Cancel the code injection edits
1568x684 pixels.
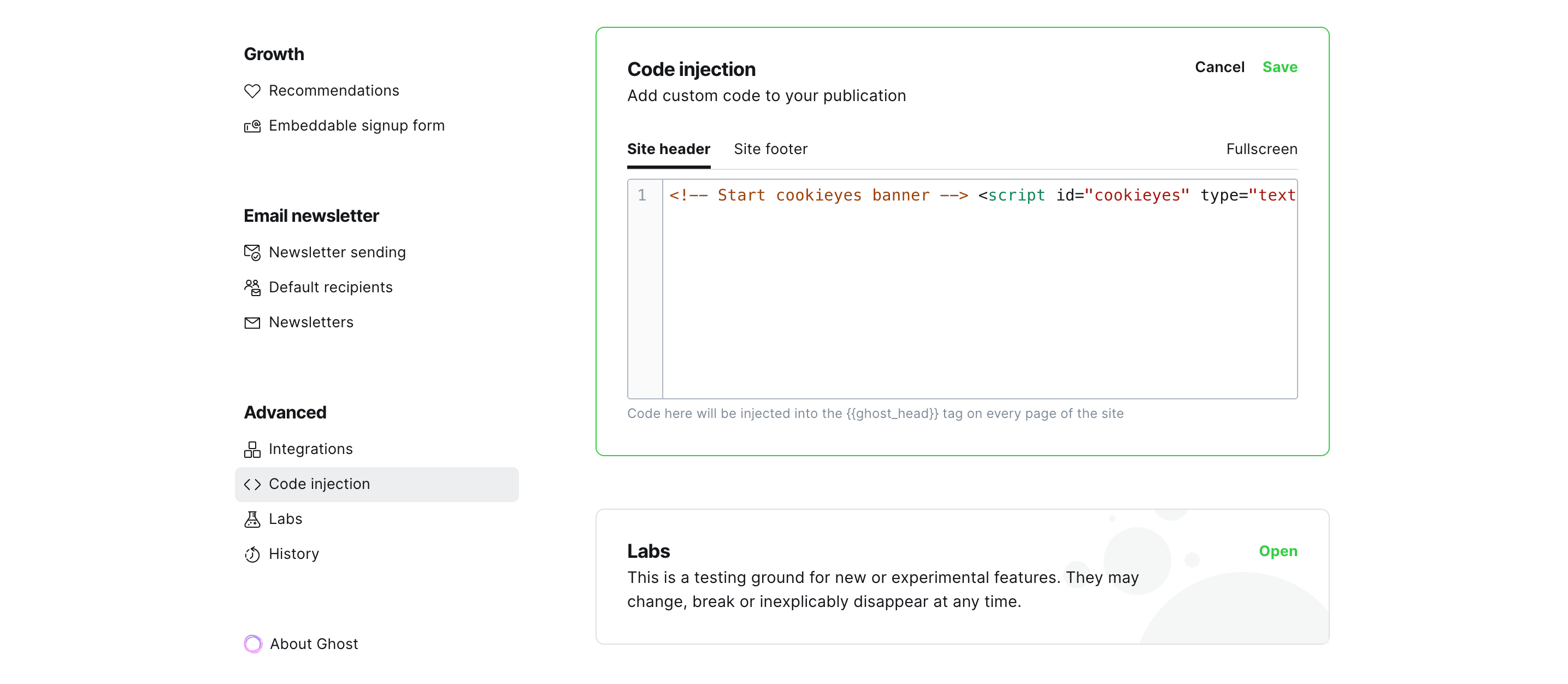pyautogui.click(x=1219, y=67)
